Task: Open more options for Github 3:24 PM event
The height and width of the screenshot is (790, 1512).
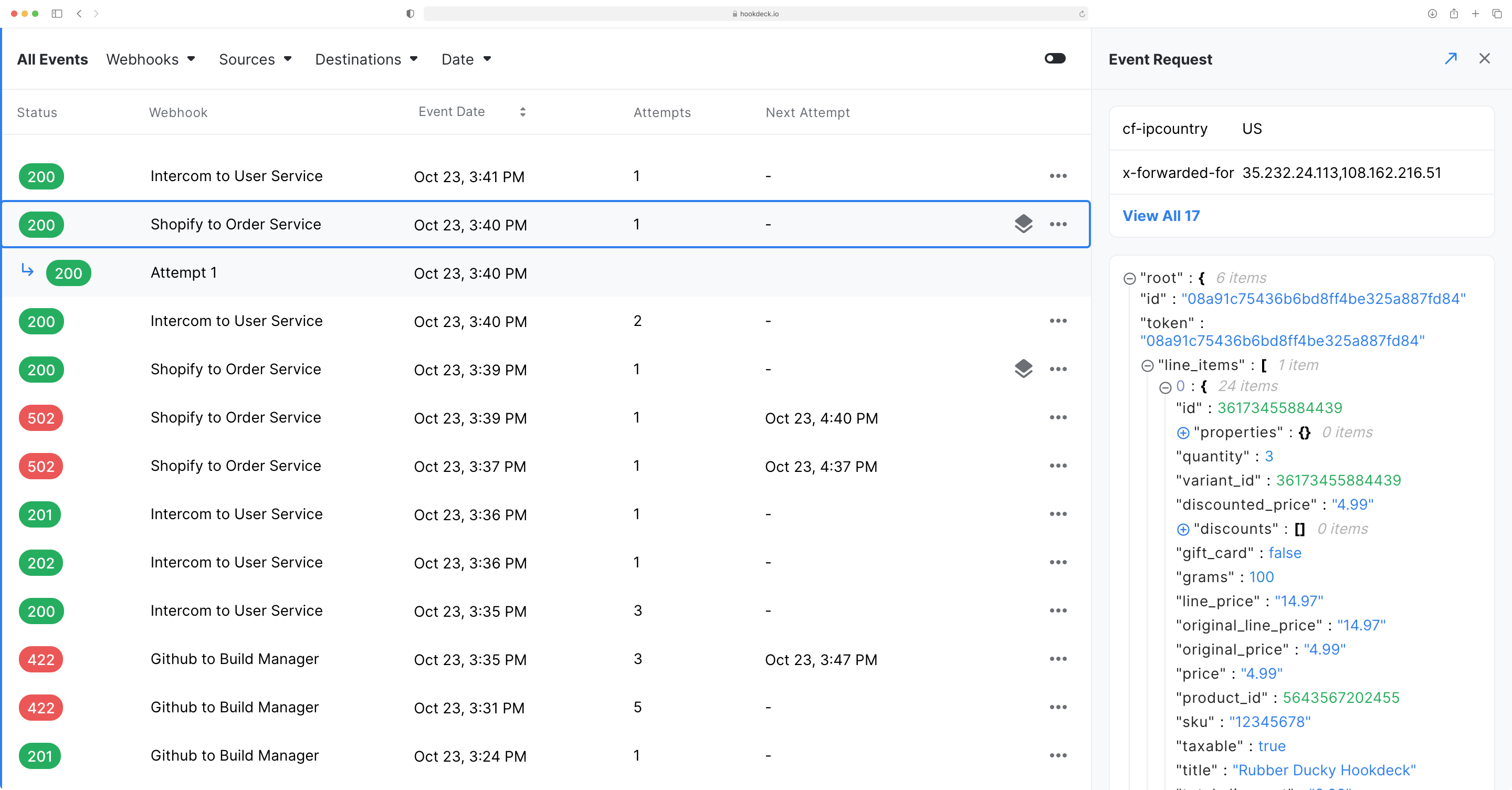Action: point(1058,755)
